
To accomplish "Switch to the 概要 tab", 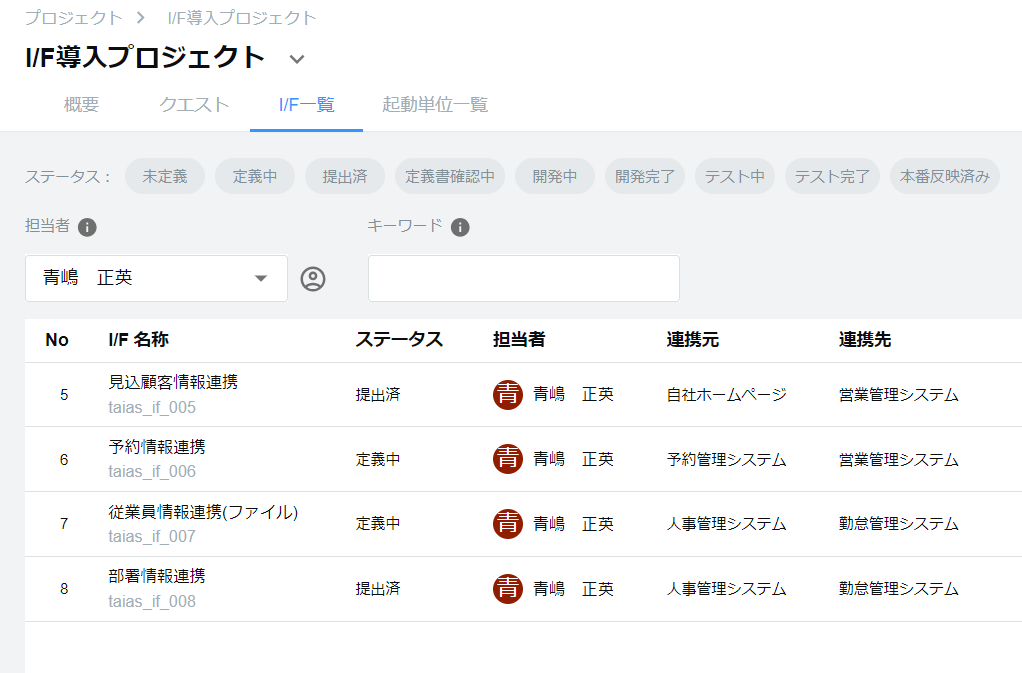I will pyautogui.click(x=81, y=105).
